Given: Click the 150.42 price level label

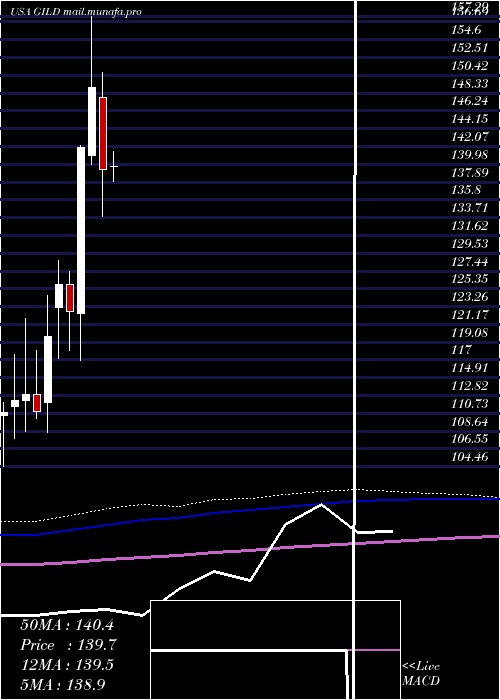Looking at the screenshot, I should tap(469, 66).
